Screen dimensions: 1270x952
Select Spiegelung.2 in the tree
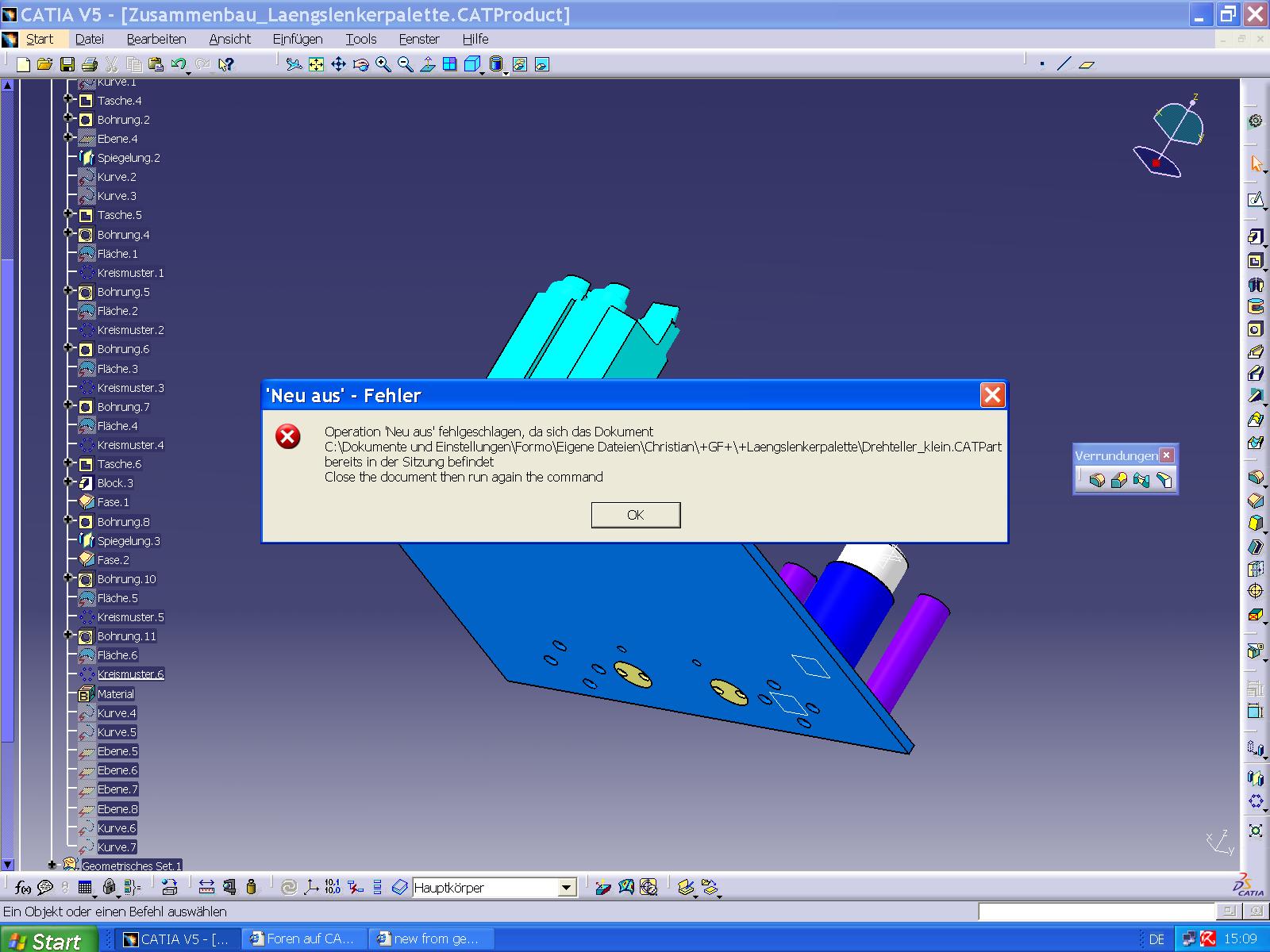(129, 158)
